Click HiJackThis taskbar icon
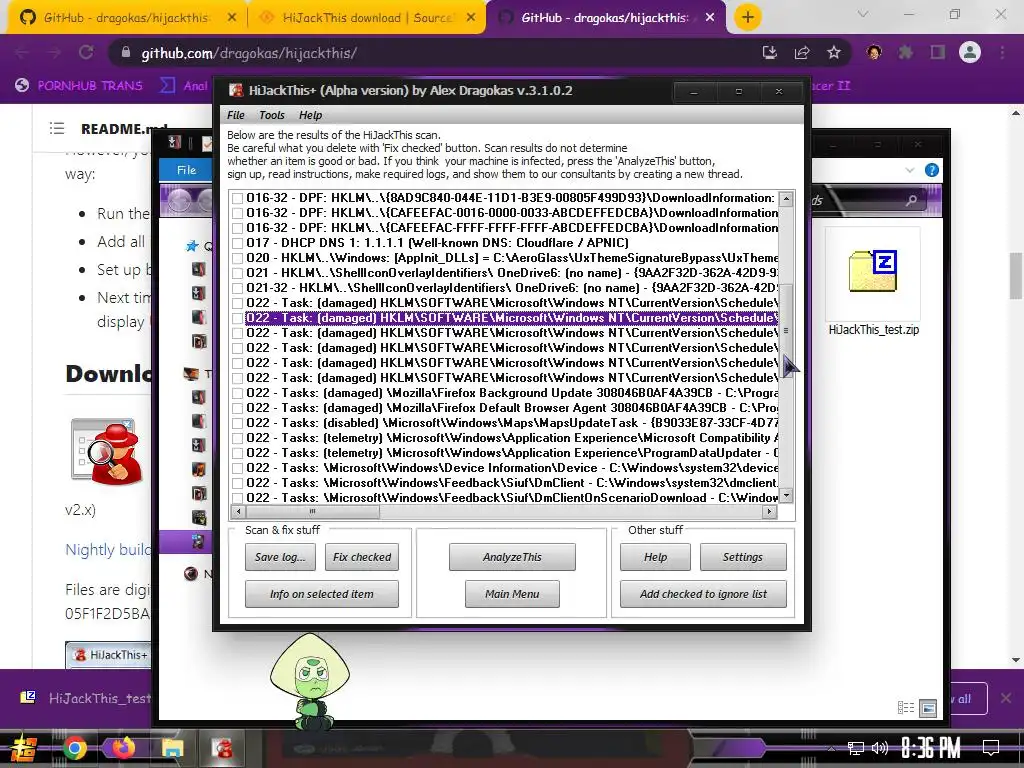Viewport: 1024px width, 768px height. coord(222,748)
